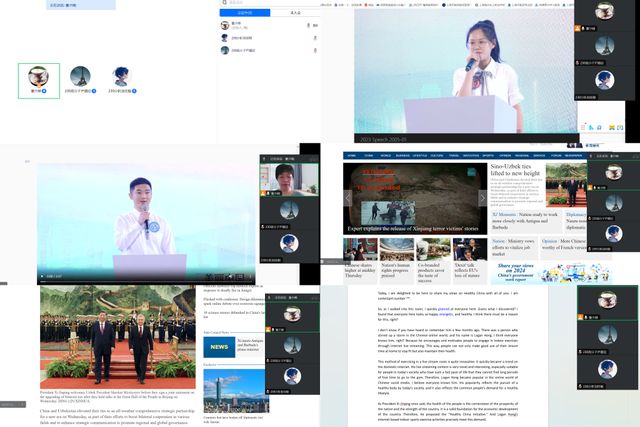Screen dimensions: 640x427
Task: Click blue badge beside the anime tile name
Action: [x=134, y=91]
